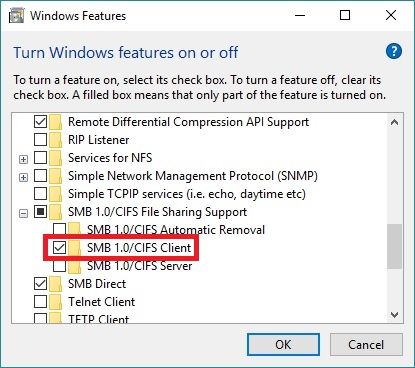Uncheck the SMB 1.0/CIFS Client checkbox
The height and width of the screenshot is (368, 415).
click(x=59, y=248)
